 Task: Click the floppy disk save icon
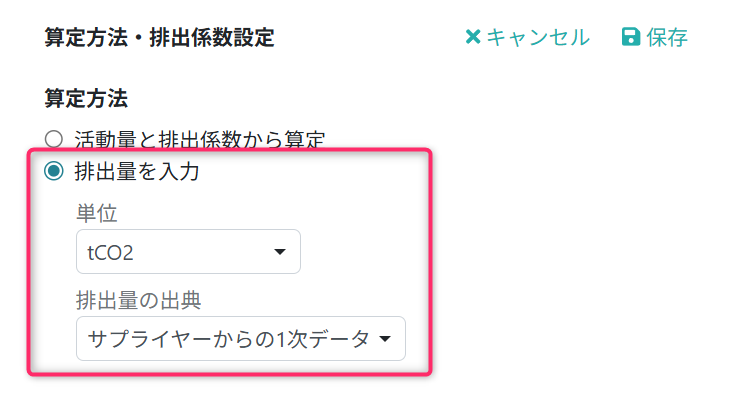click(x=630, y=38)
